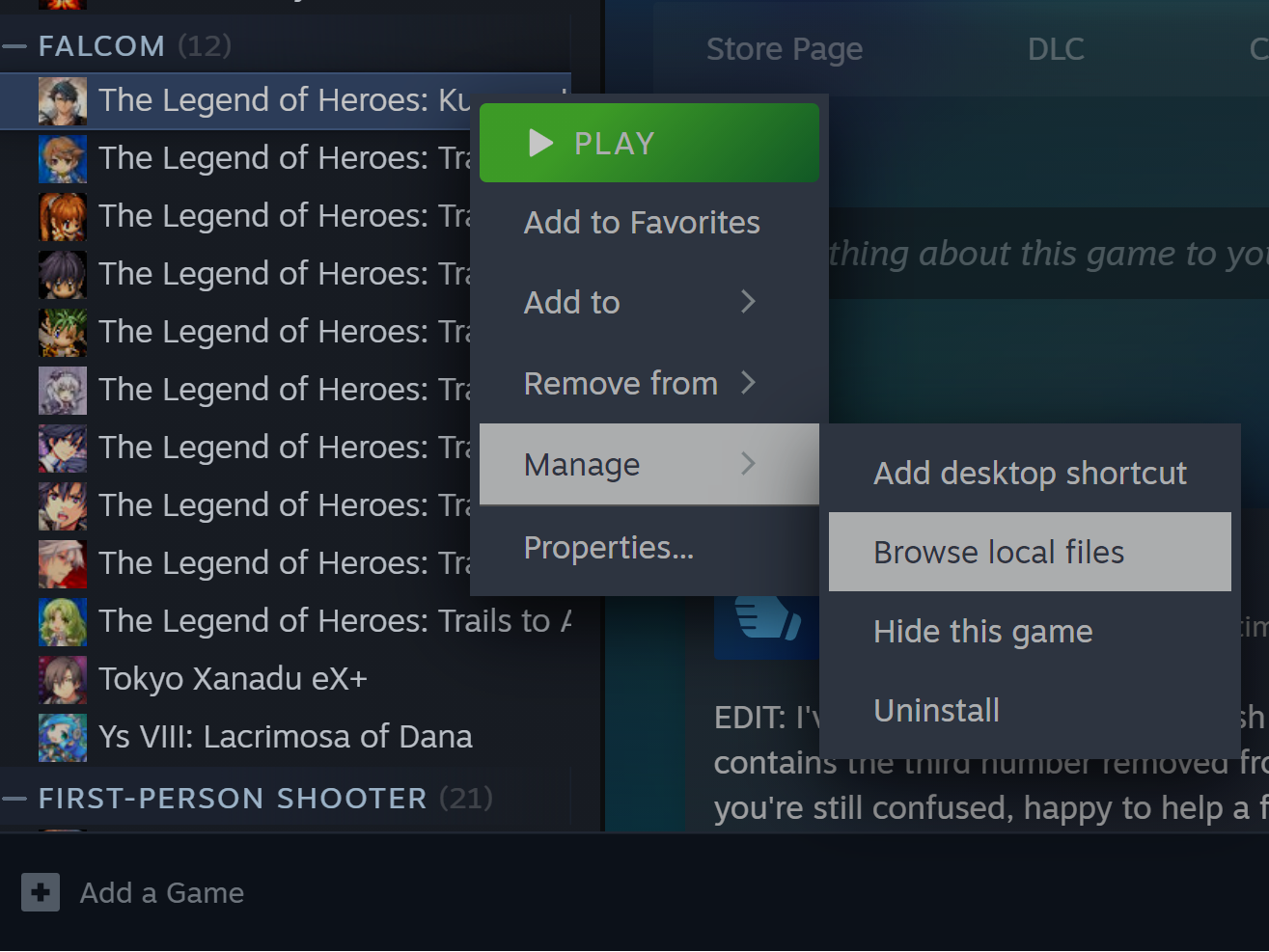Choose Uninstall from the Manage submenu

tap(1030, 710)
